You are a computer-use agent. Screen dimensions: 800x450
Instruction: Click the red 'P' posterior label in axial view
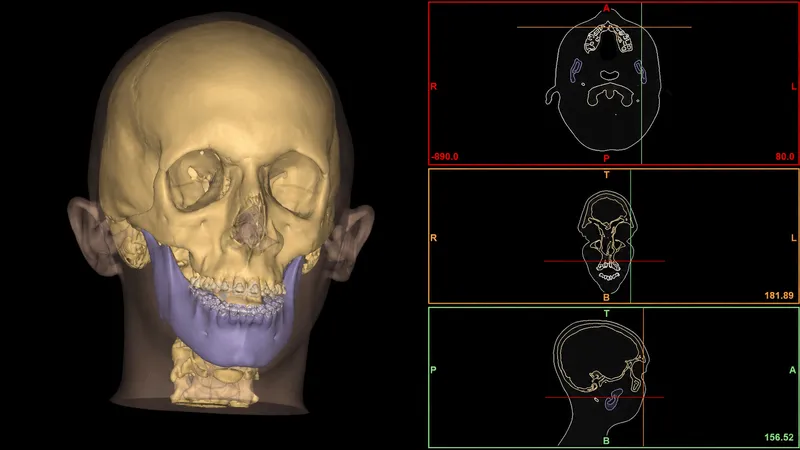tap(606, 158)
